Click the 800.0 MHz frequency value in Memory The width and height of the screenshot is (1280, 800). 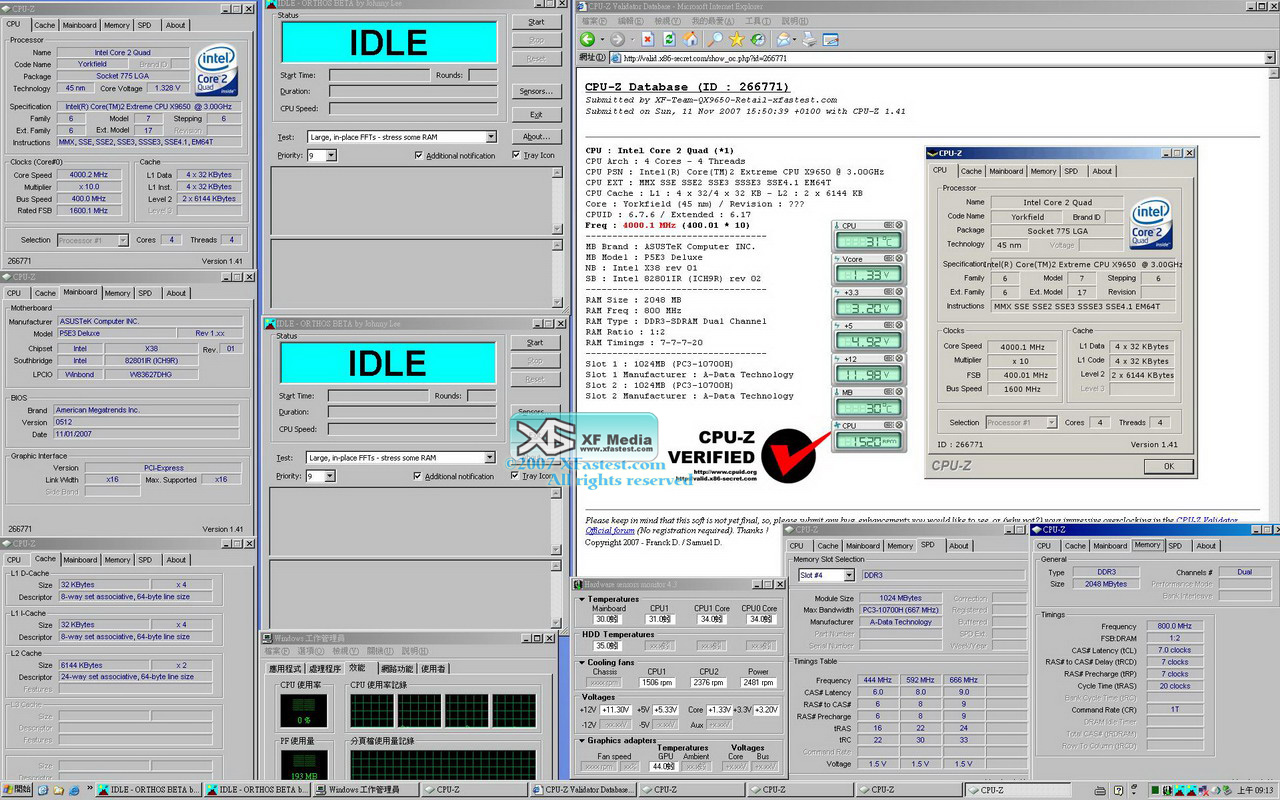pyautogui.click(x=1174, y=626)
